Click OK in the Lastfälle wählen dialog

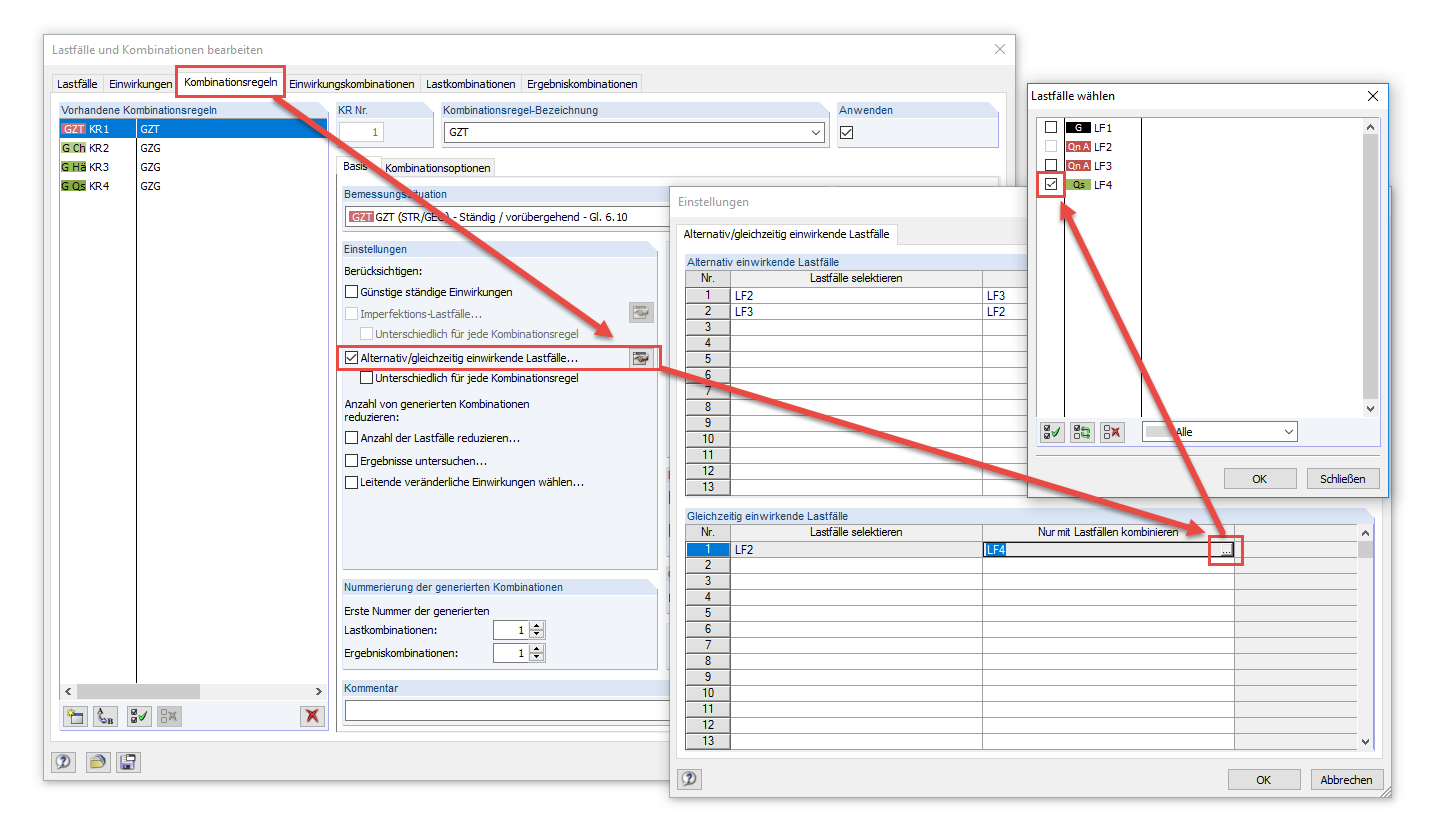click(x=1260, y=479)
